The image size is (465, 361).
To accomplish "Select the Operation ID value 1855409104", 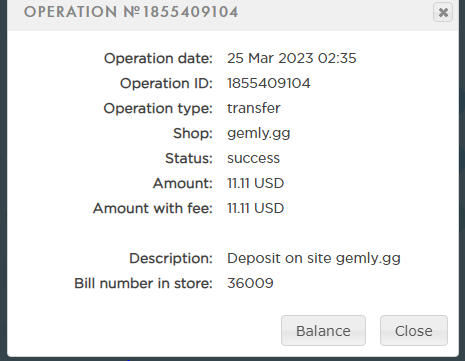I will coord(269,83).
